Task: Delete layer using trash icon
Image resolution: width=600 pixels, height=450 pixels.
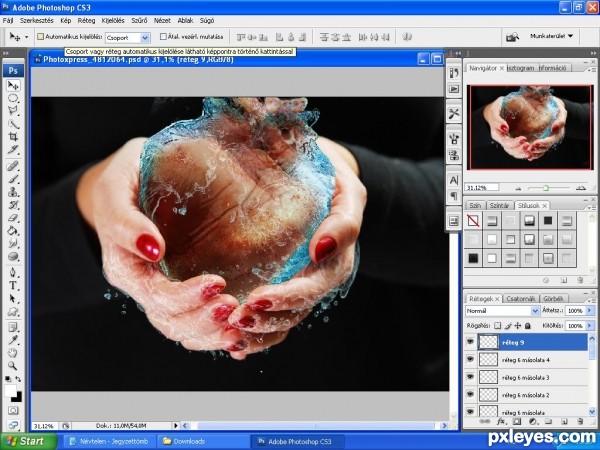Action: [x=580, y=421]
